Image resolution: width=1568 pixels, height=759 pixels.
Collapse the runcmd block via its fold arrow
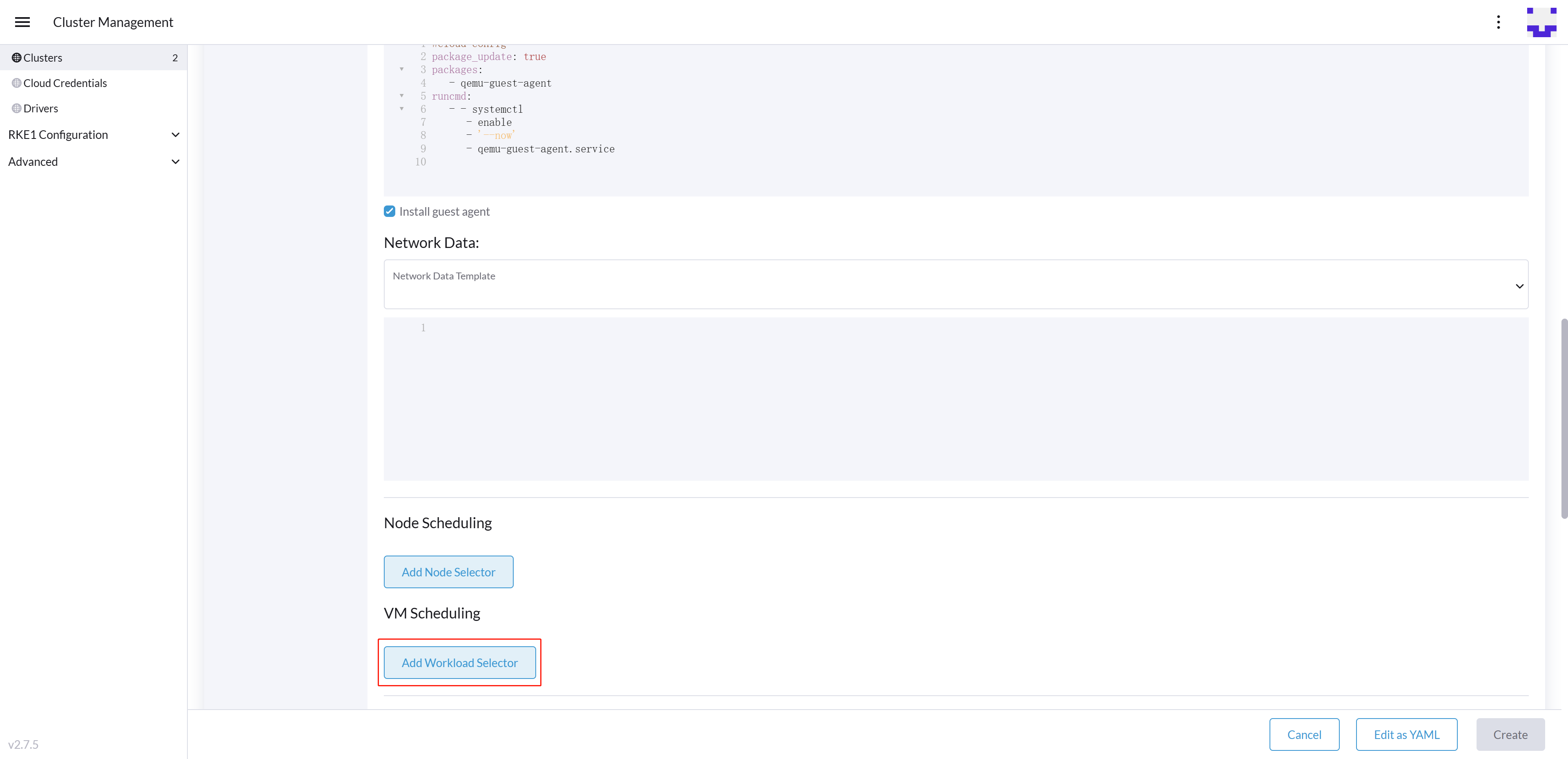[x=401, y=96]
